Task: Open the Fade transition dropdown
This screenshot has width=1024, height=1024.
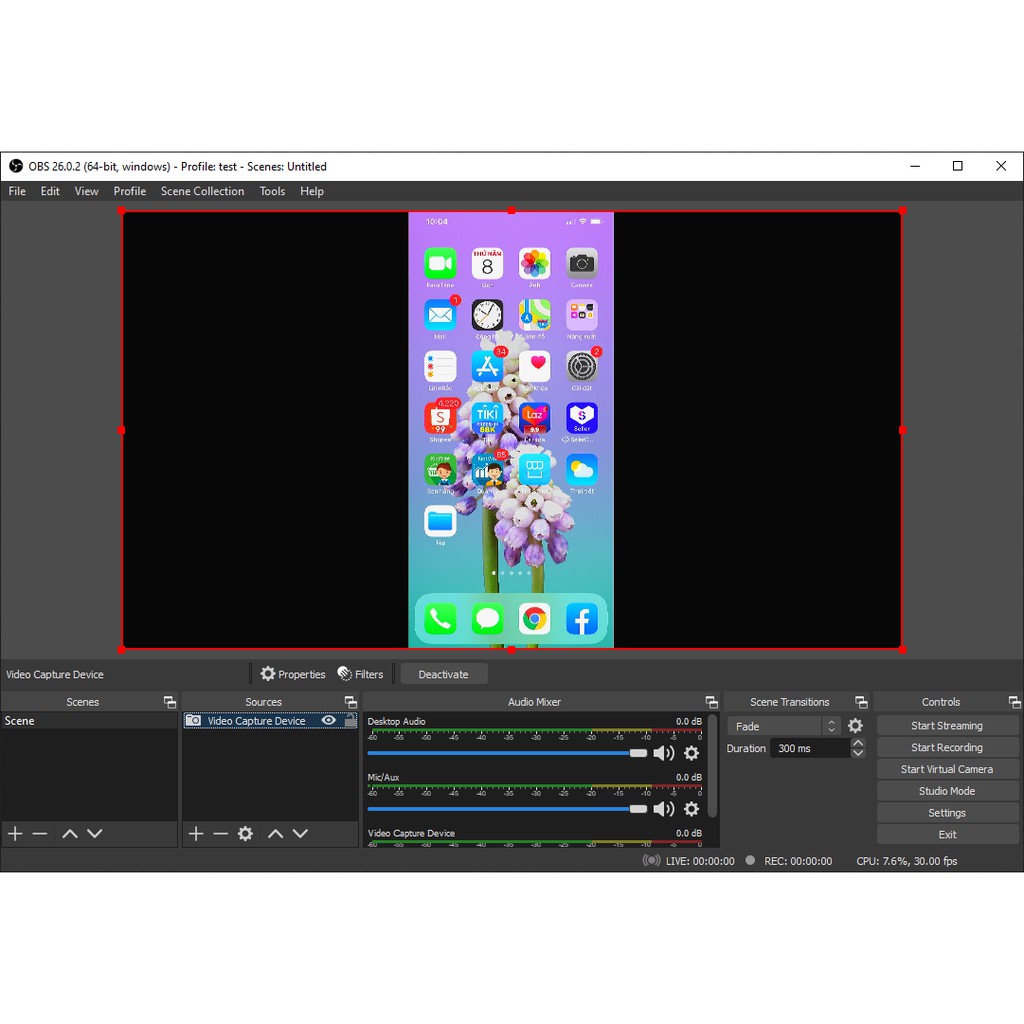Action: [x=783, y=726]
